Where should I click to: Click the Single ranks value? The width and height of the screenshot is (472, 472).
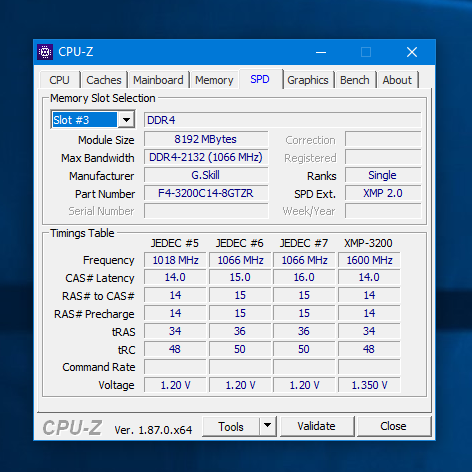383,175
